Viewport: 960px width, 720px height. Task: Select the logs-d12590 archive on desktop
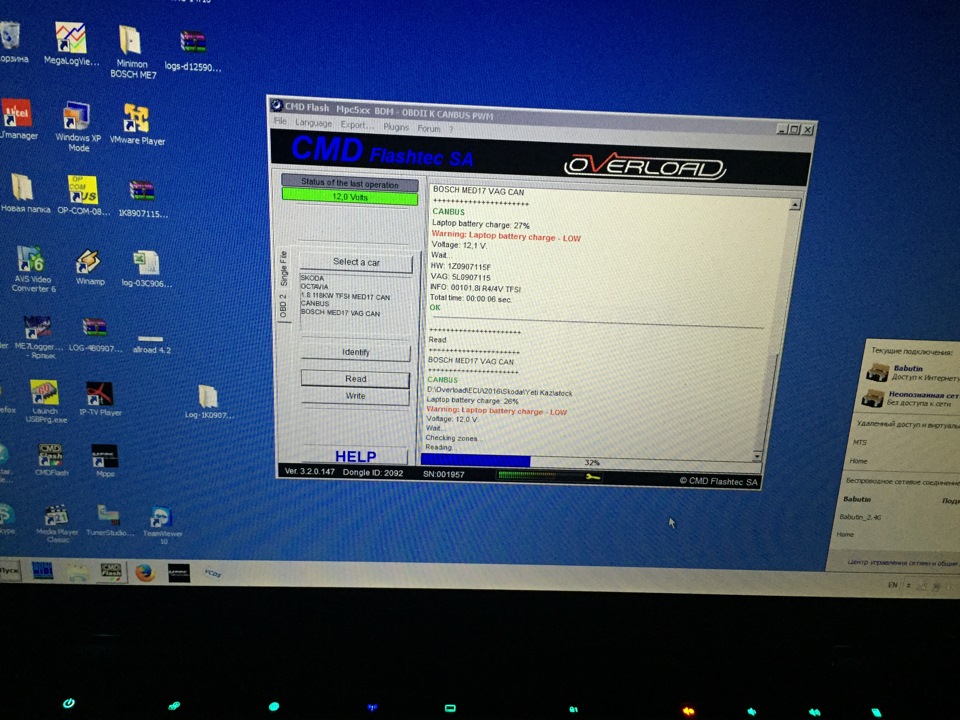coord(193,51)
